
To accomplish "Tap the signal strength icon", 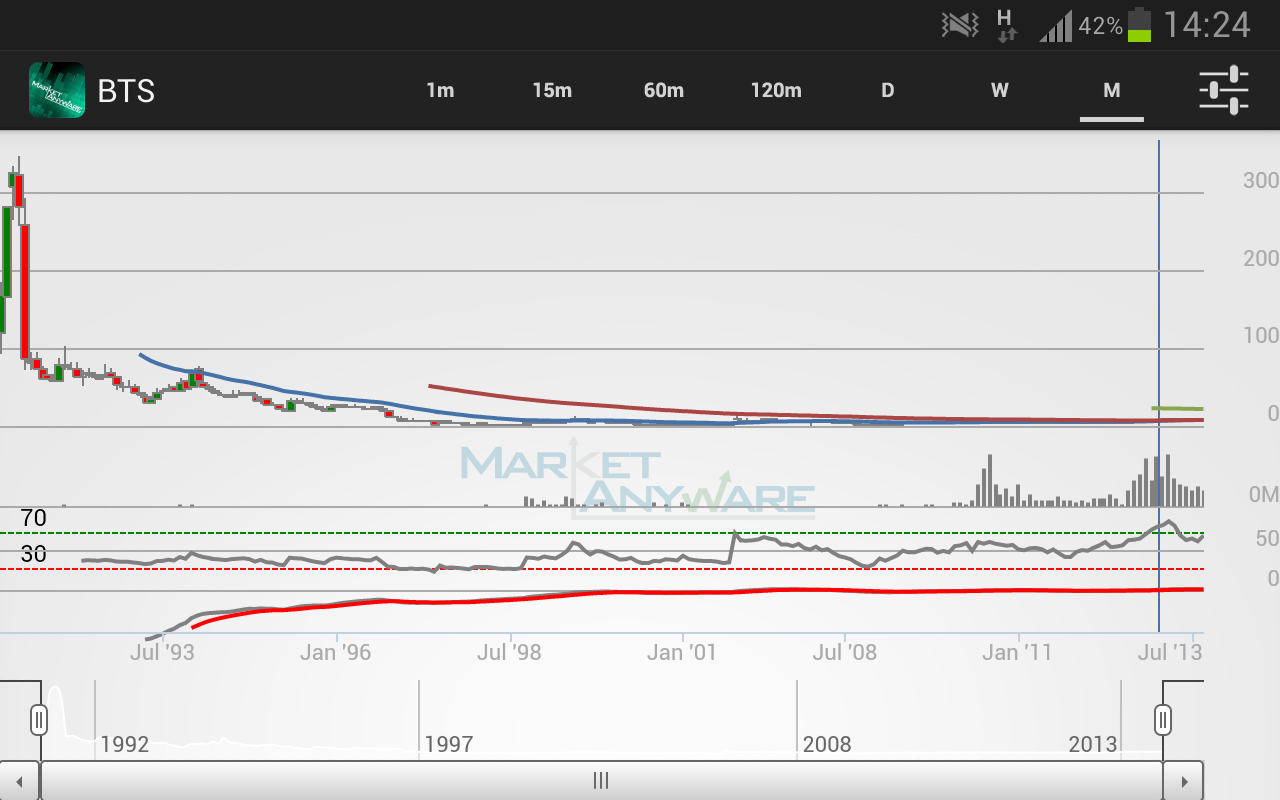I will point(1055,25).
